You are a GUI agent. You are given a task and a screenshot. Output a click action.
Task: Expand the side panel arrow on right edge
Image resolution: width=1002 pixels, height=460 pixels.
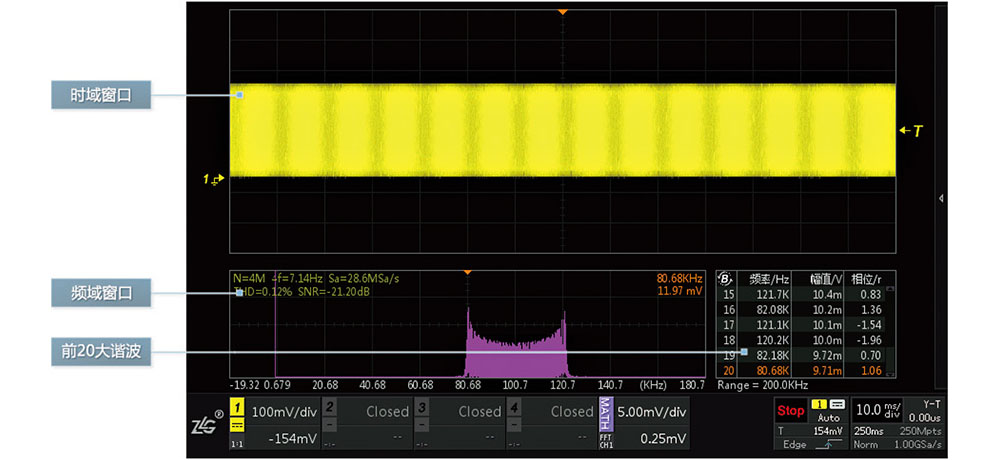pos(941,200)
